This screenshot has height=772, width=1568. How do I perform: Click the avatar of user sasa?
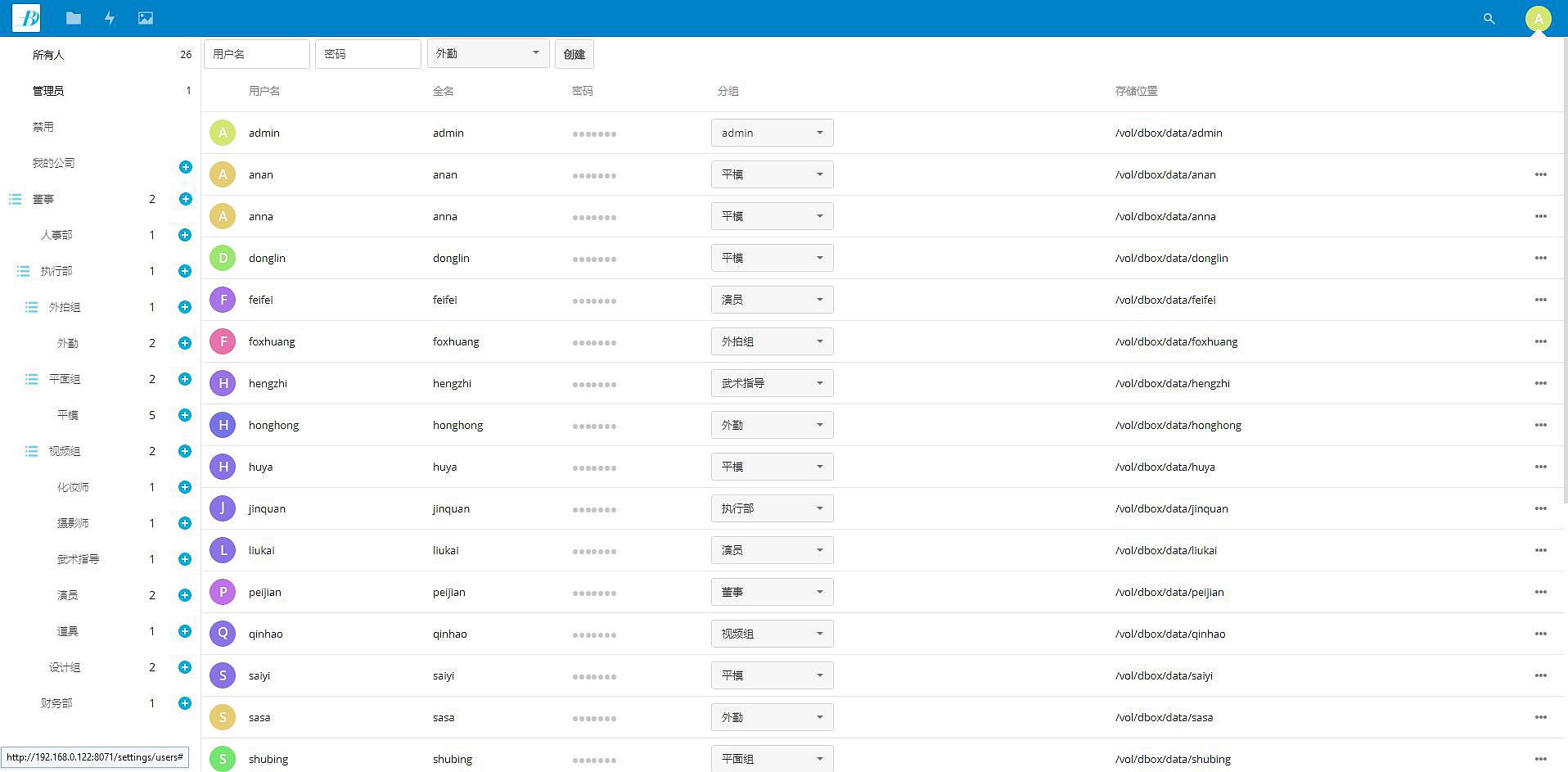coord(223,717)
